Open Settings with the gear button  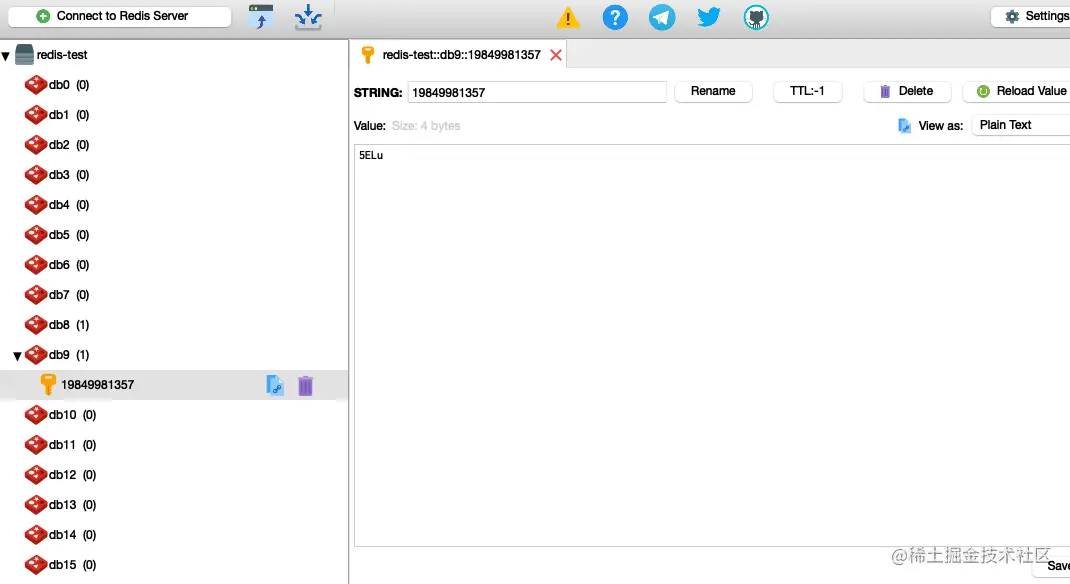coord(1032,16)
